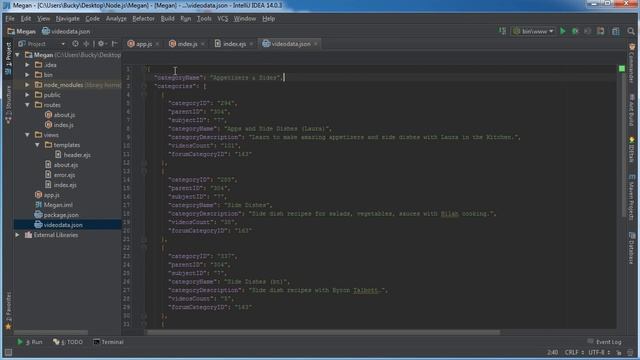Click the editor horizontal scrollbar
The width and height of the screenshot is (640, 360).
323,332
